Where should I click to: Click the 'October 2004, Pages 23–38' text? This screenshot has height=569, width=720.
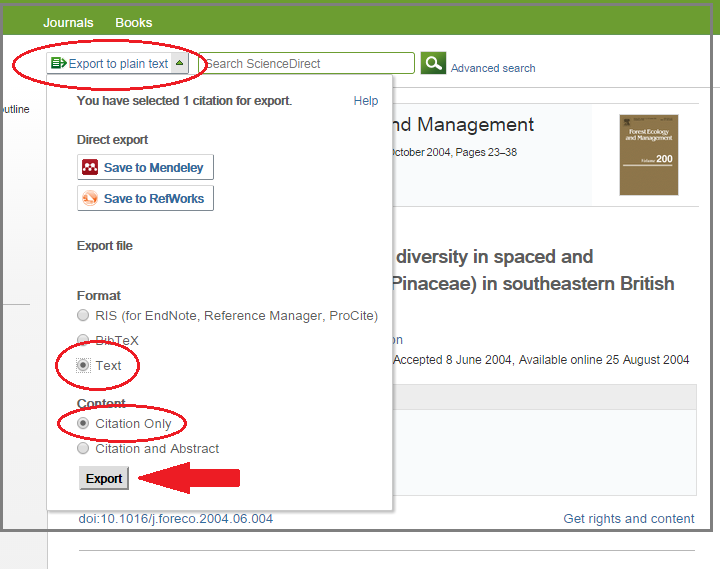[x=454, y=152]
